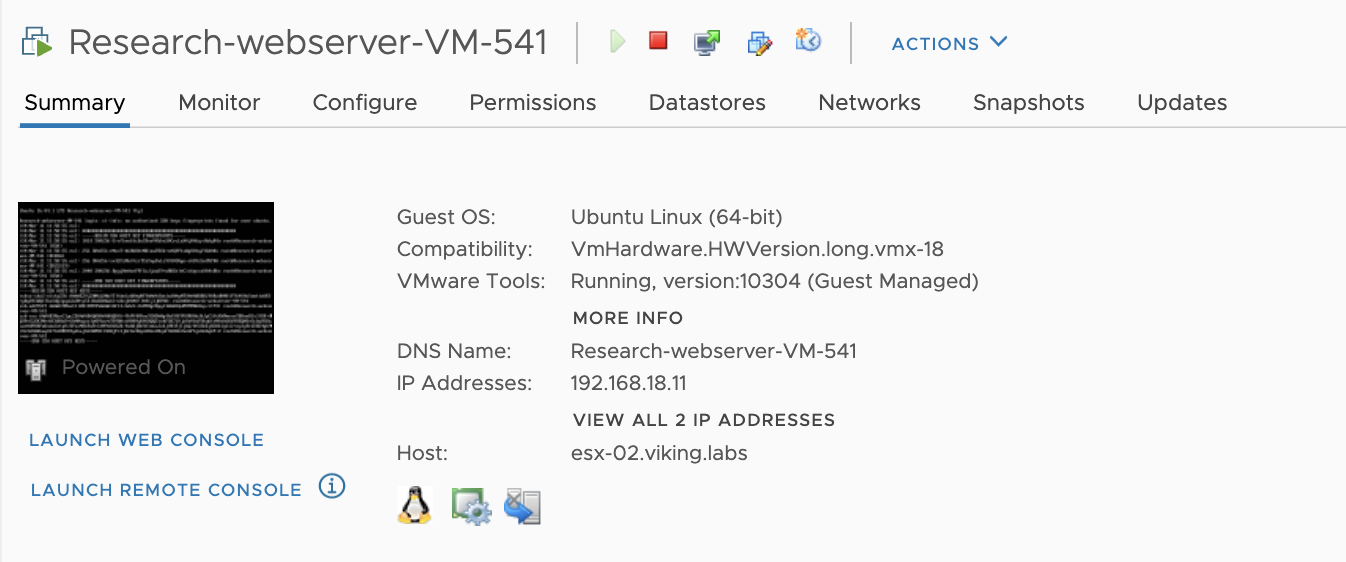Screen dimensions: 1346x562
Task: Click the red Power Off stop icon
Action: 658,41
